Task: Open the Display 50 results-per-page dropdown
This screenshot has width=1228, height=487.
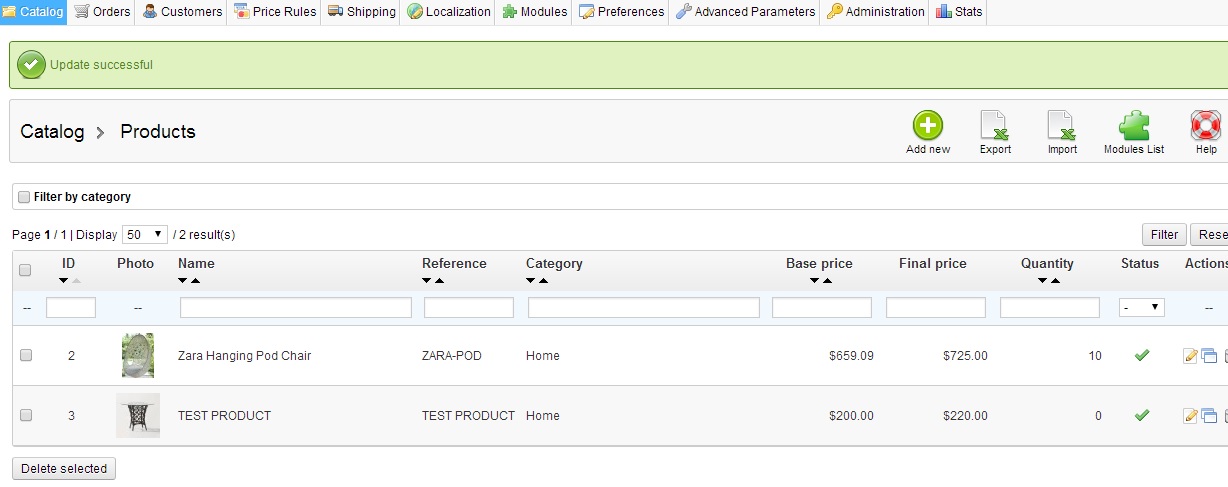Action: [145, 235]
